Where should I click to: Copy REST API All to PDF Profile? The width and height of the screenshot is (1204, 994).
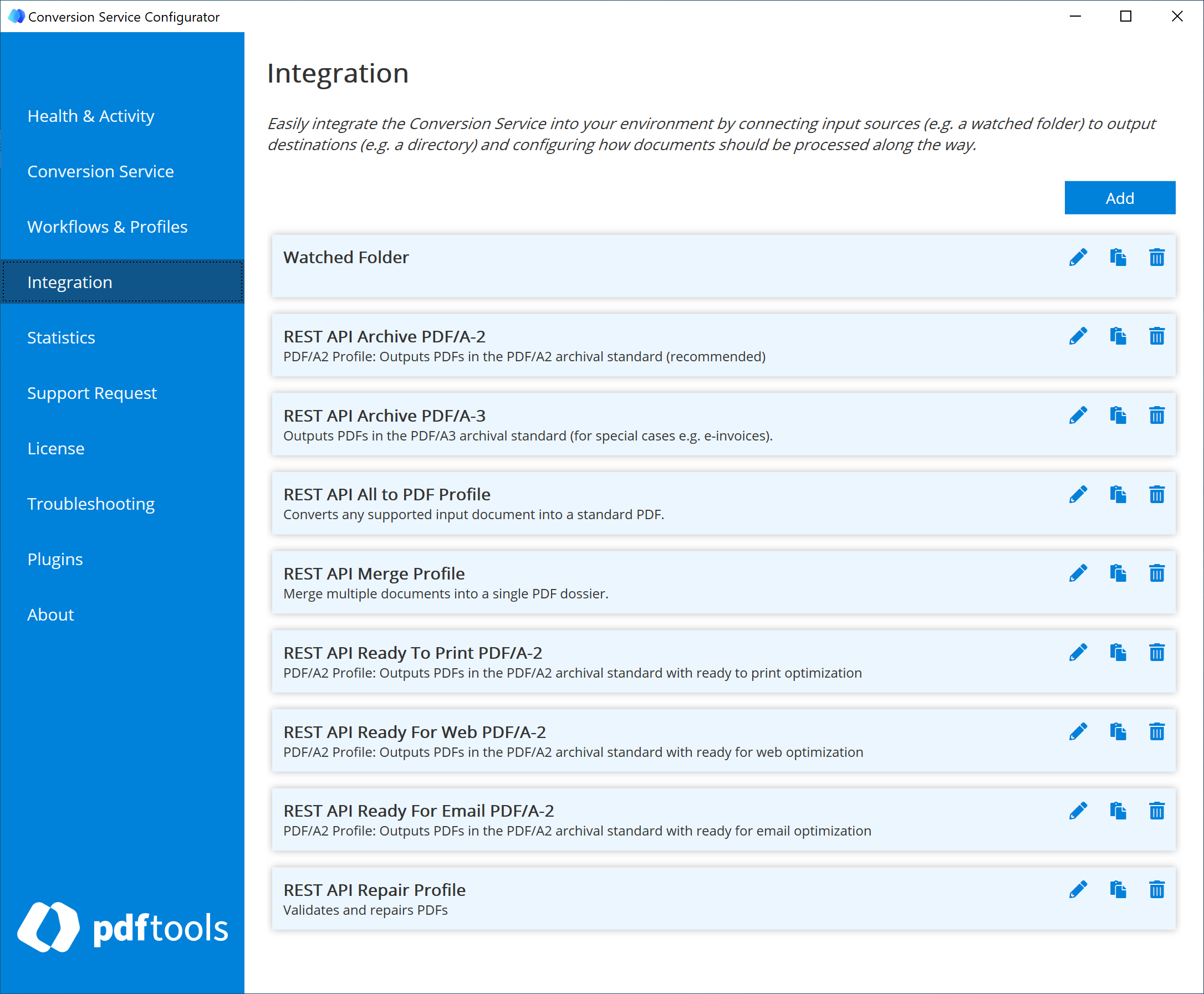(1118, 495)
